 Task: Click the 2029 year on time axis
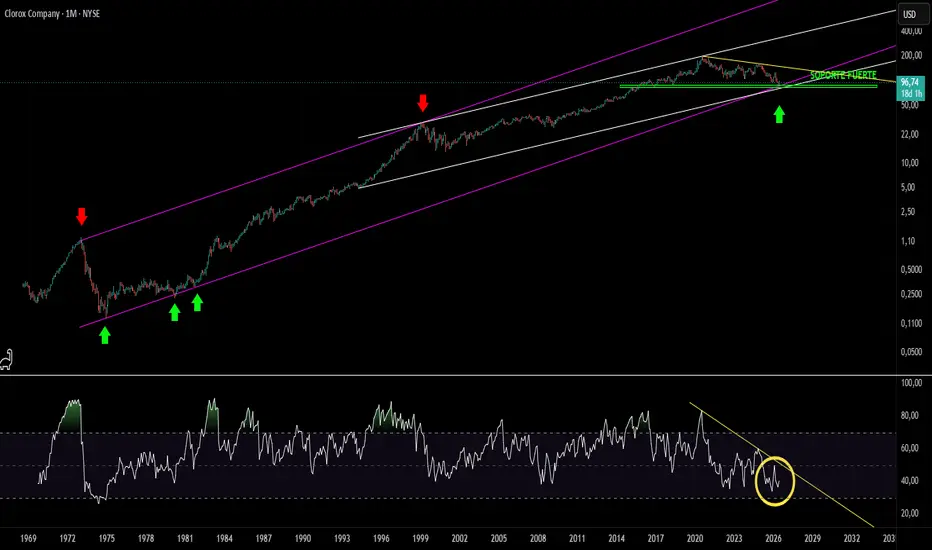point(813,539)
